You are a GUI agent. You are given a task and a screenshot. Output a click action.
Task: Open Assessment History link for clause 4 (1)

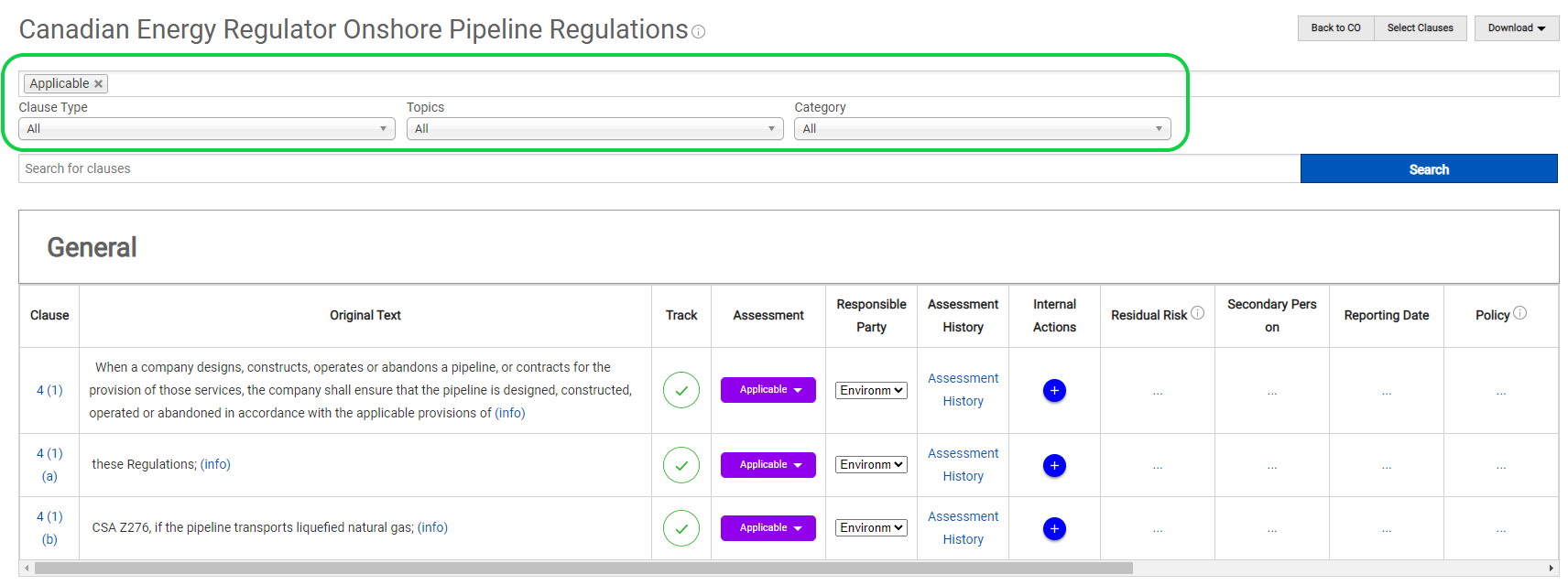click(x=963, y=390)
